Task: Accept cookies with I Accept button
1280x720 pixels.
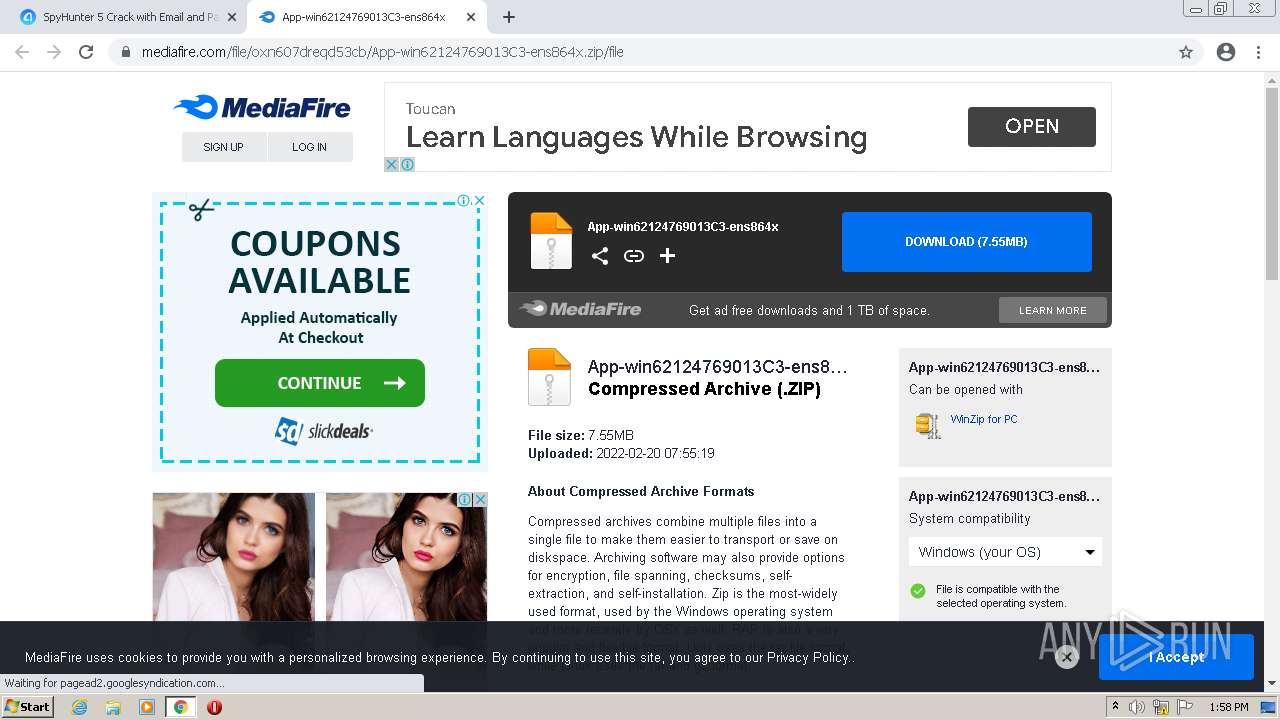Action: coord(1176,657)
